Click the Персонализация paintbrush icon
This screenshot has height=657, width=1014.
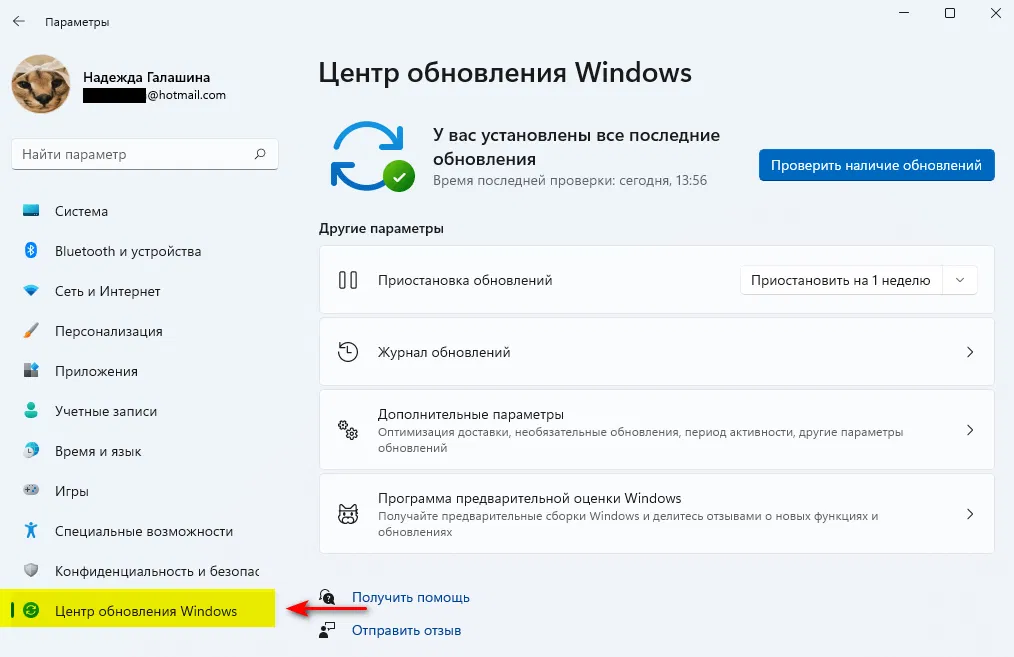coord(31,331)
